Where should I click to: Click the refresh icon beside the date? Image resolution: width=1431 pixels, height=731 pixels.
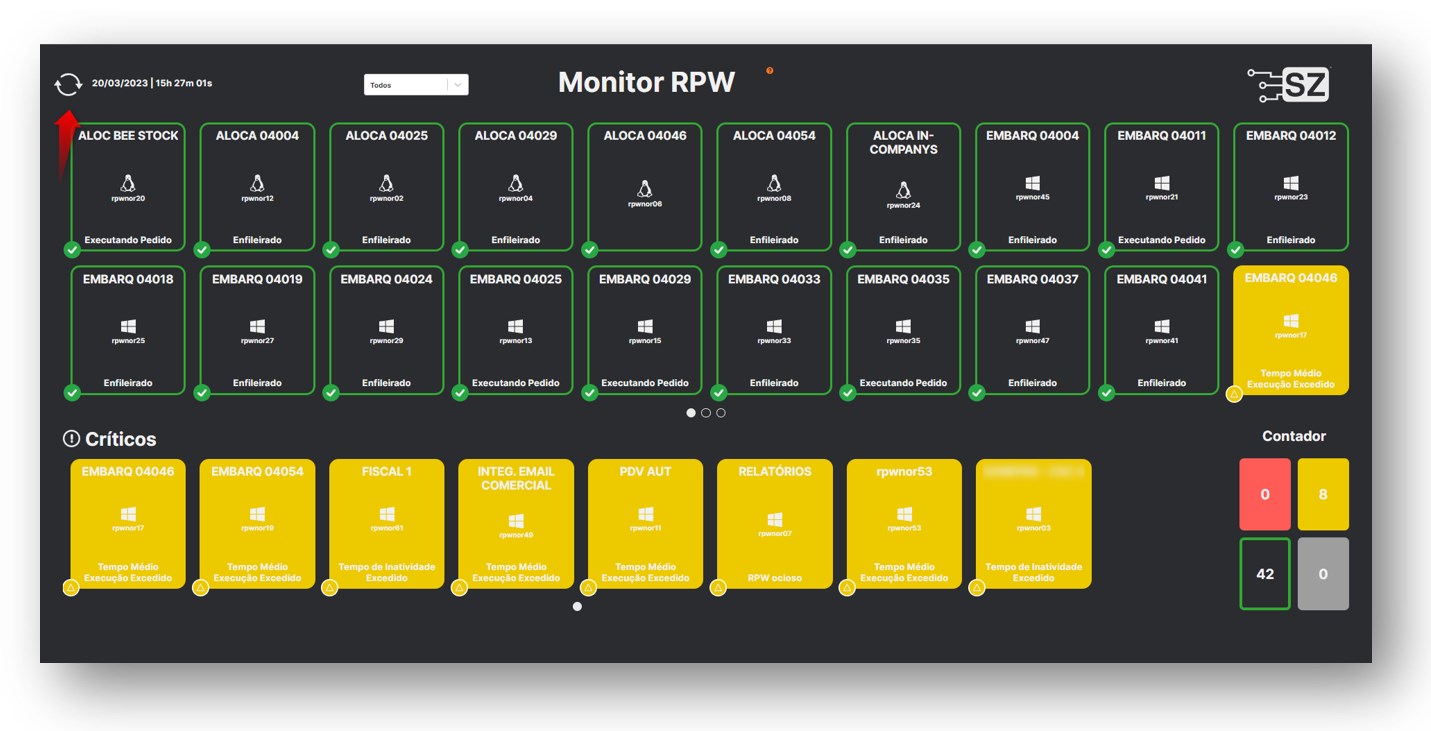(68, 84)
